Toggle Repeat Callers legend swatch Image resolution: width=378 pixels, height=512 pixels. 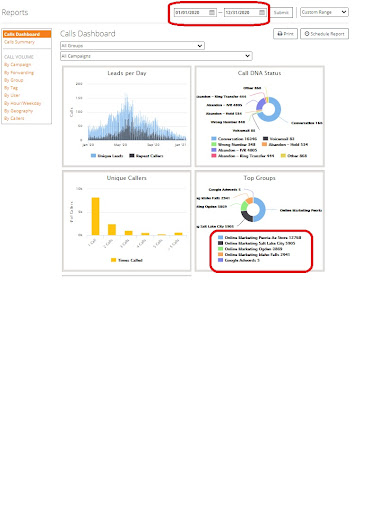(x=132, y=156)
